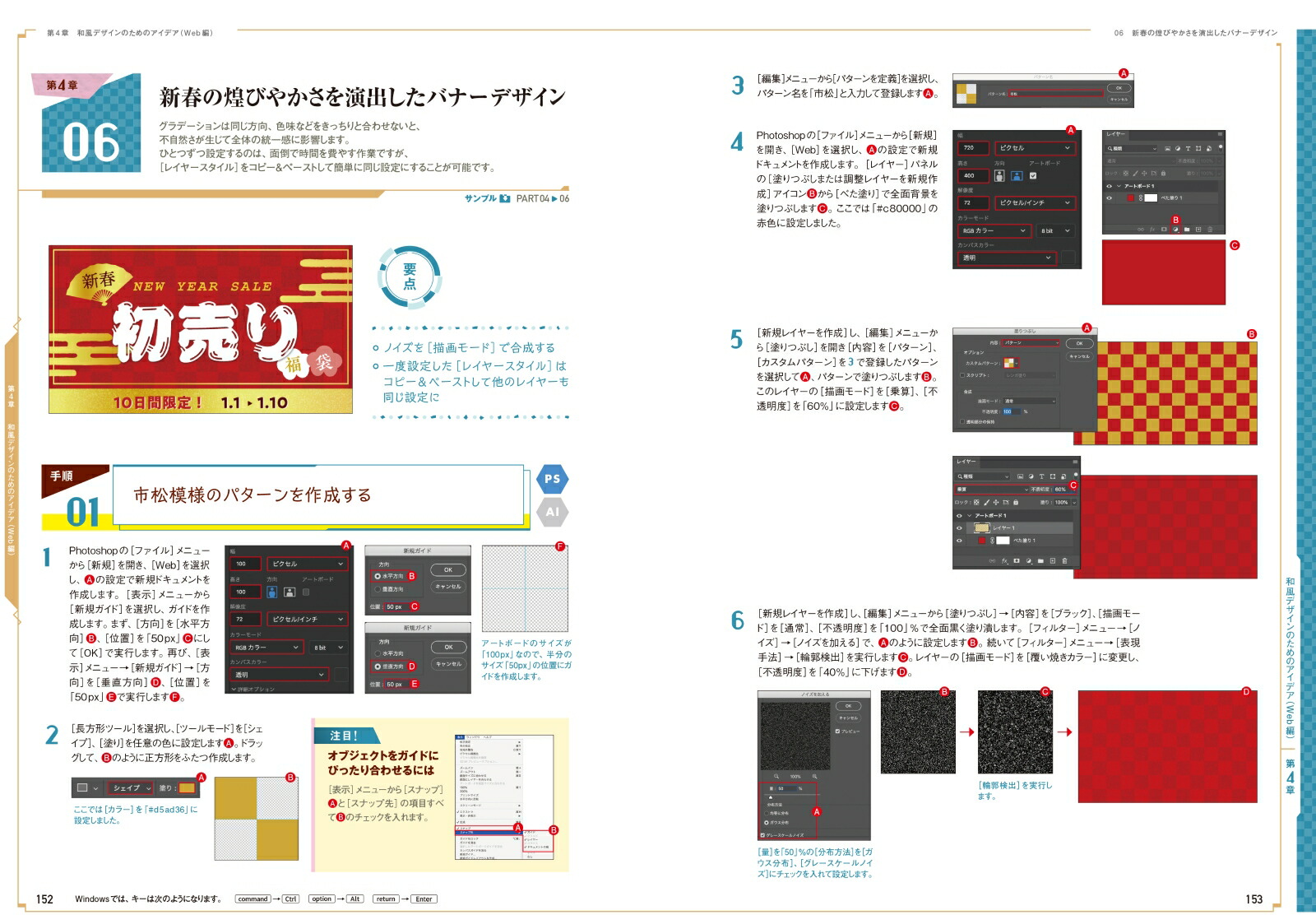Collapse アートボード 1 chevron in レイヤー 1 Layers panel
Viewport: 1316px width, 915px height.
pyautogui.click(x=969, y=516)
